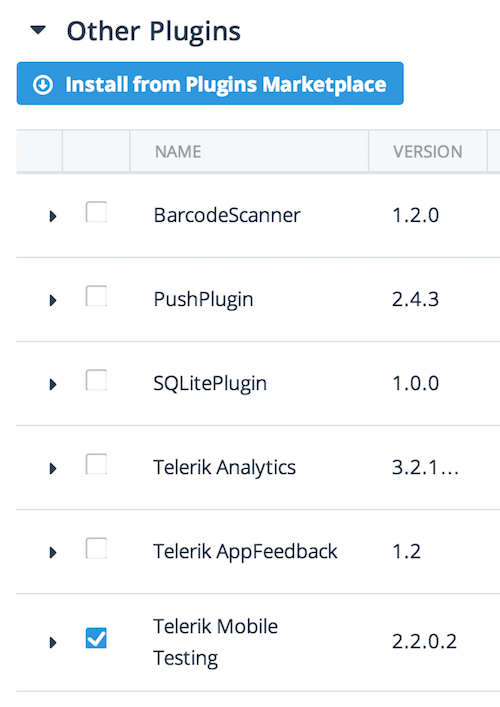
Task: Click Install from Plugins Marketplace button
Action: point(210,83)
